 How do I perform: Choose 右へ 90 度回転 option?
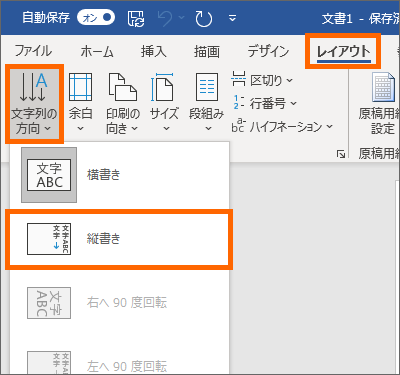coord(119,303)
